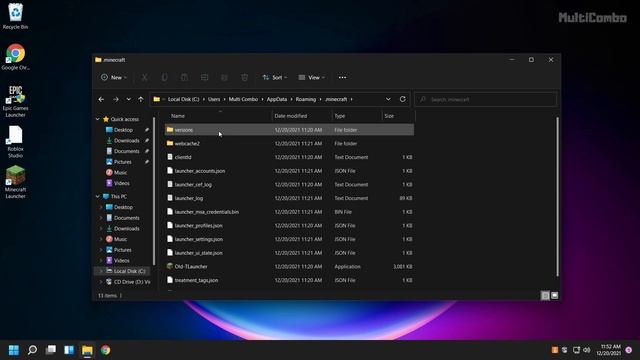640x360 pixels.
Task: Open taskbar Search
Action: 32,350
